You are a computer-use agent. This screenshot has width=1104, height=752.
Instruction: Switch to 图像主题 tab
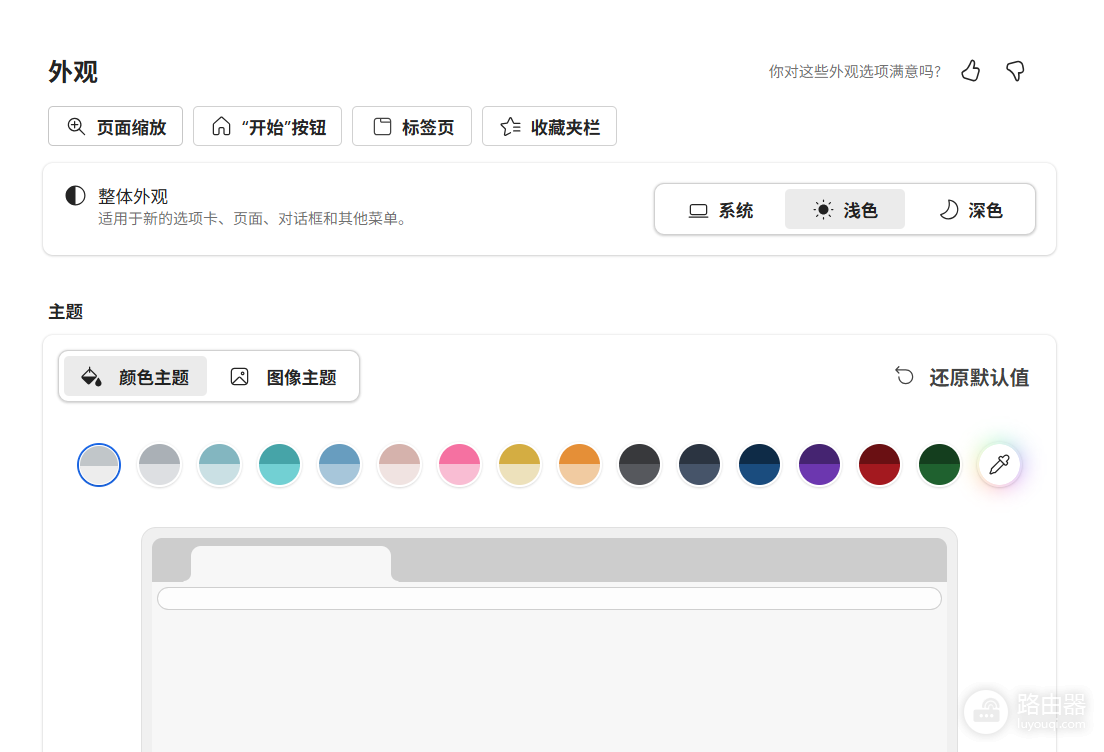coord(283,377)
